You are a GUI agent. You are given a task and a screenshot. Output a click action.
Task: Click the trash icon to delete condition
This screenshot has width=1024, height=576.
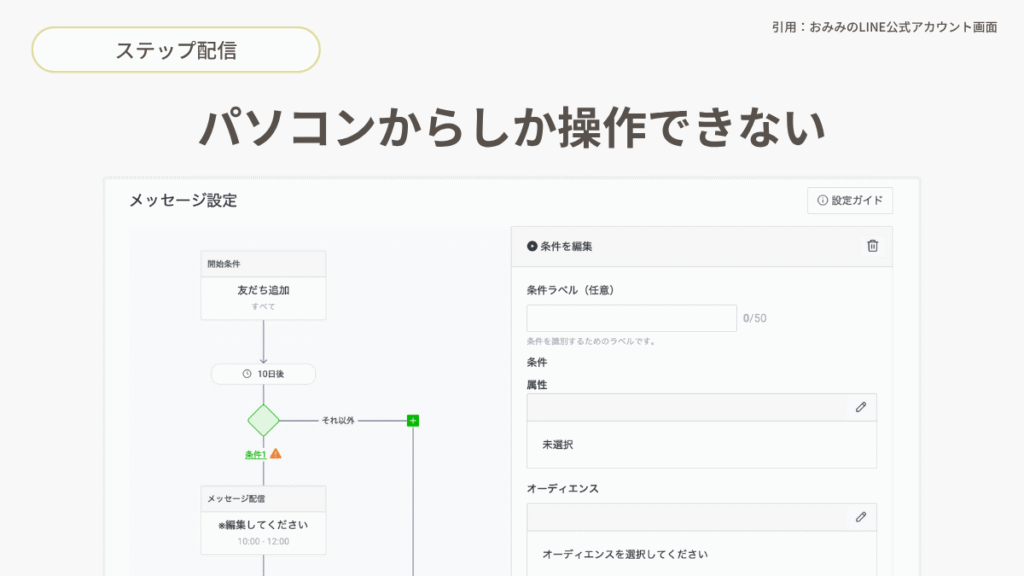pos(872,246)
